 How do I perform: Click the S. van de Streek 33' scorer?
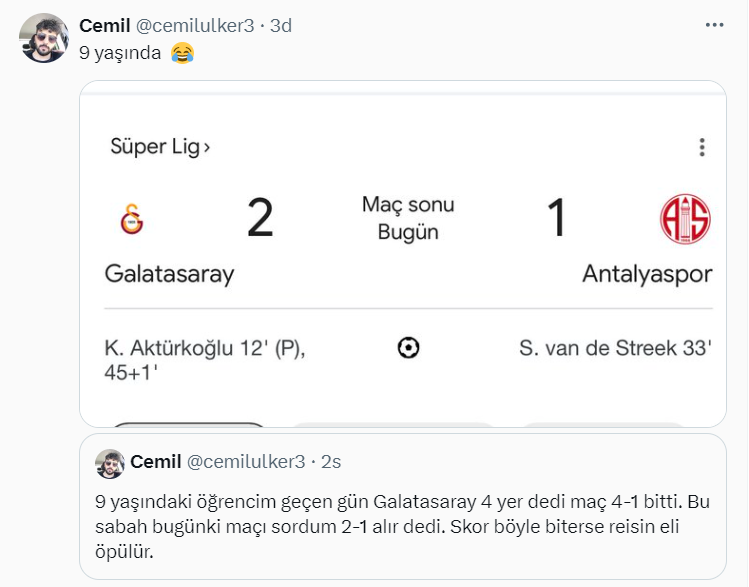pos(615,348)
